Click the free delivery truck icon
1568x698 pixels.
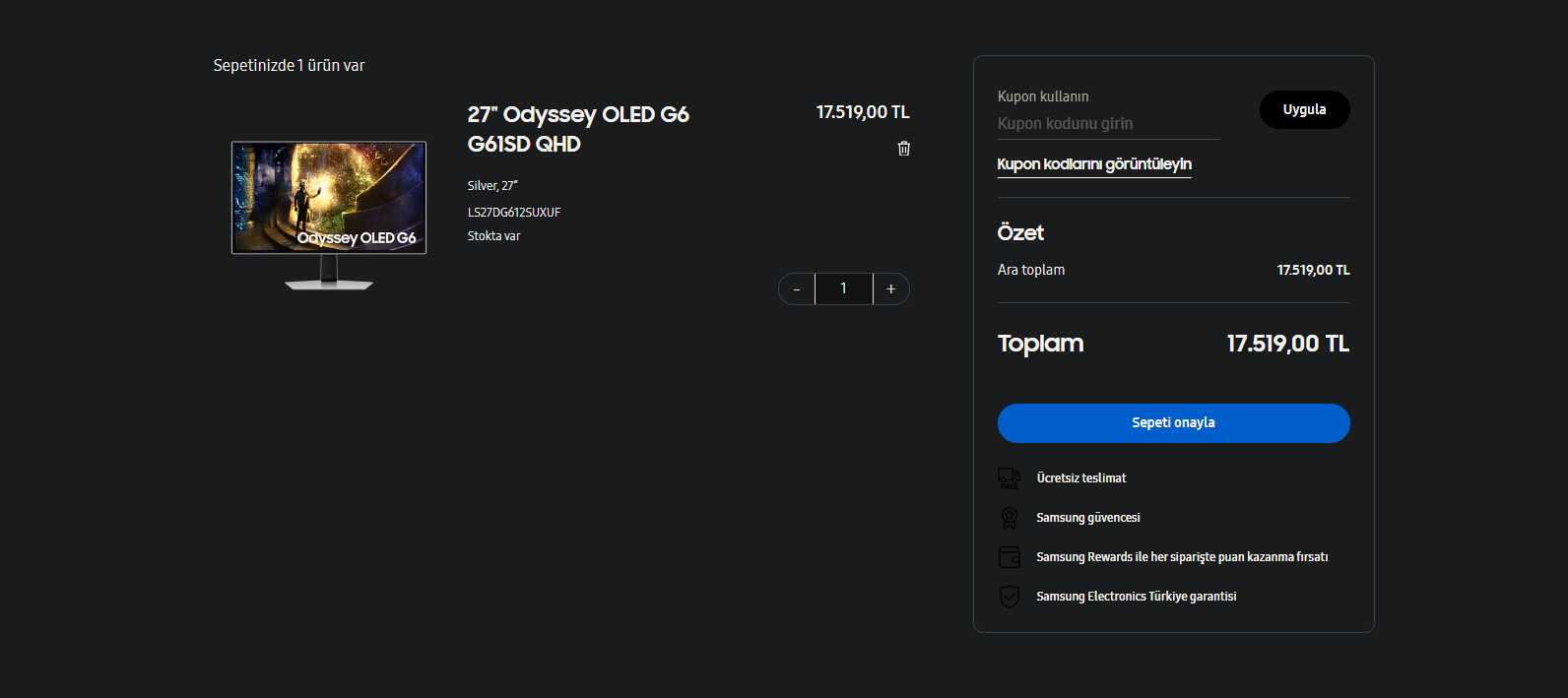coord(1010,478)
